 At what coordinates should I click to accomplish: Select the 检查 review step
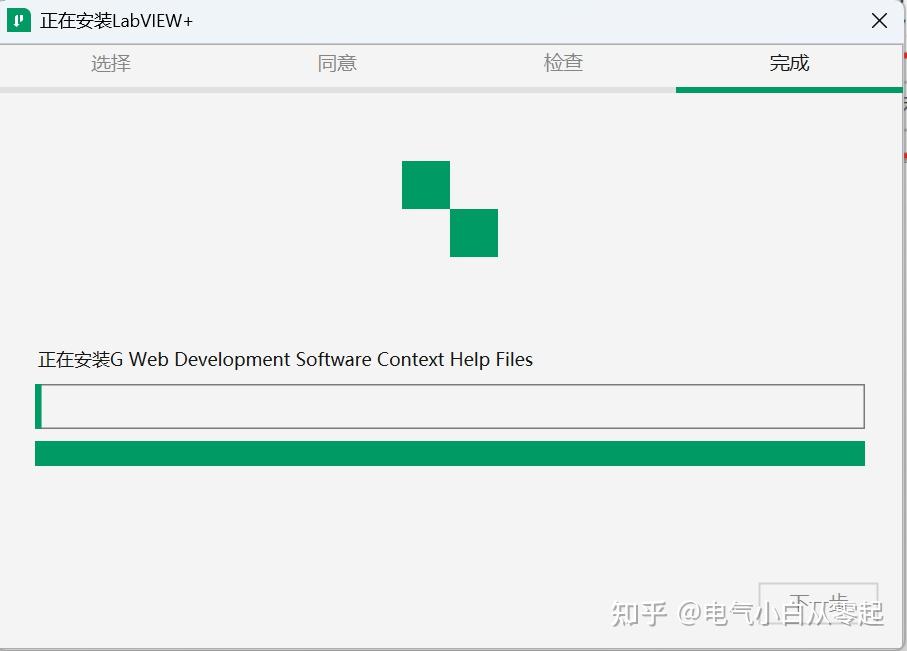[563, 62]
